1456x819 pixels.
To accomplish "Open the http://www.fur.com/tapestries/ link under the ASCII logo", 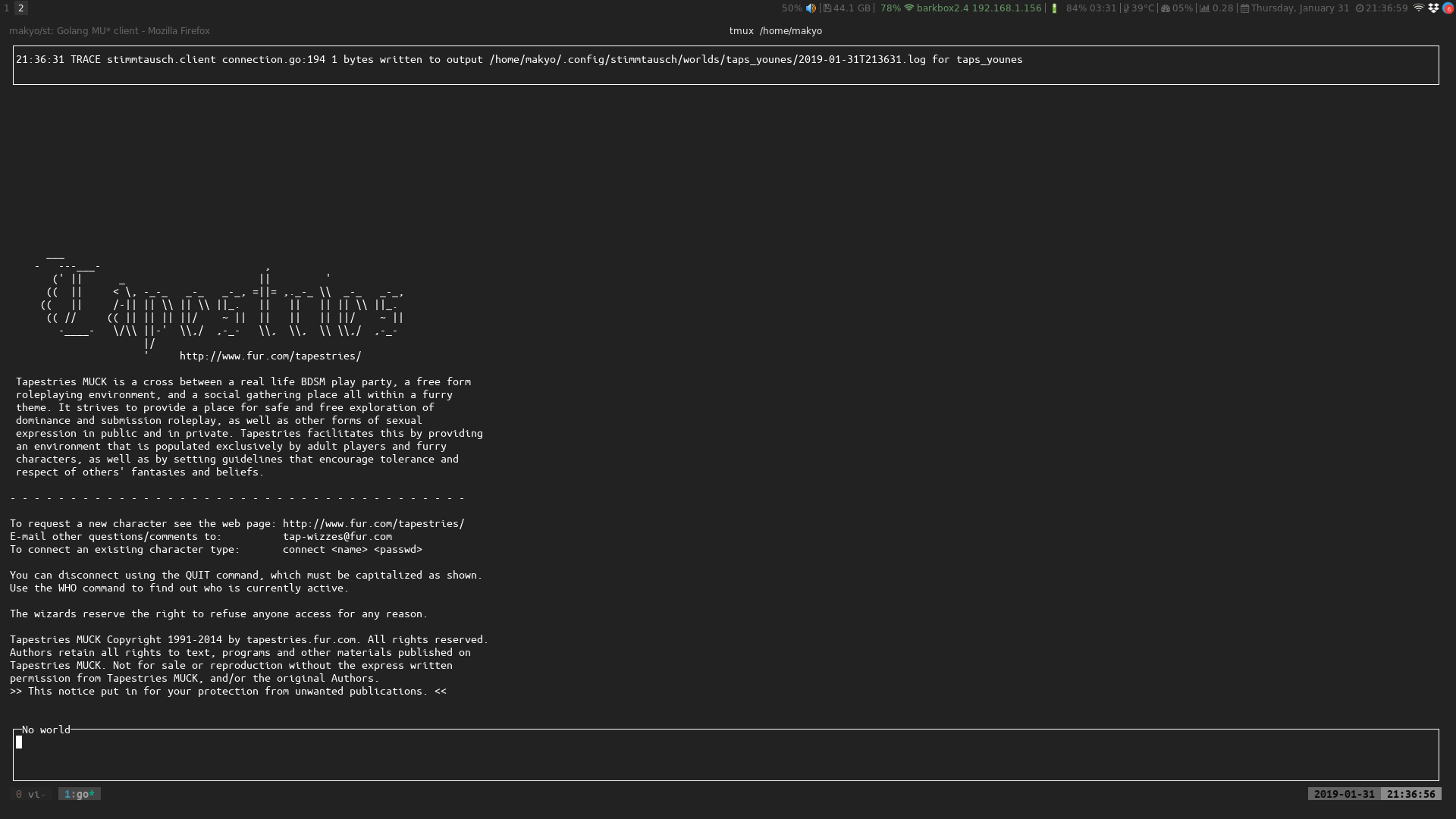I will click(270, 356).
